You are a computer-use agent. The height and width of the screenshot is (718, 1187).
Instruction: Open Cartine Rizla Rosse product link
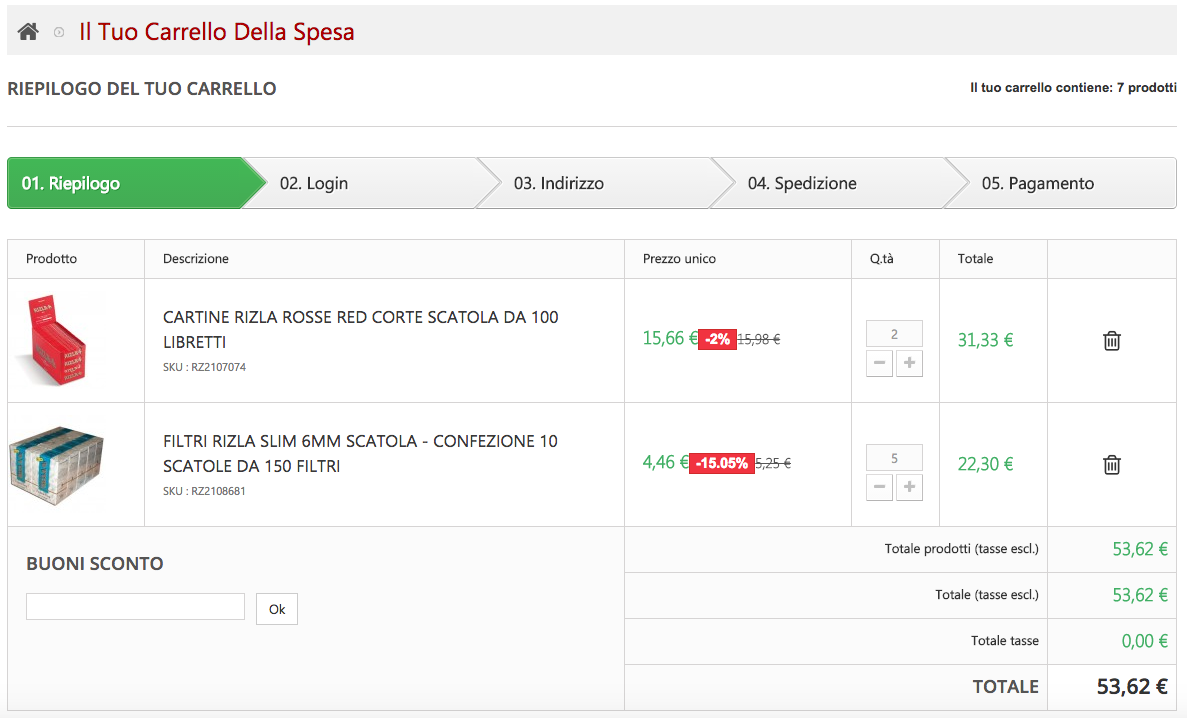click(360, 329)
